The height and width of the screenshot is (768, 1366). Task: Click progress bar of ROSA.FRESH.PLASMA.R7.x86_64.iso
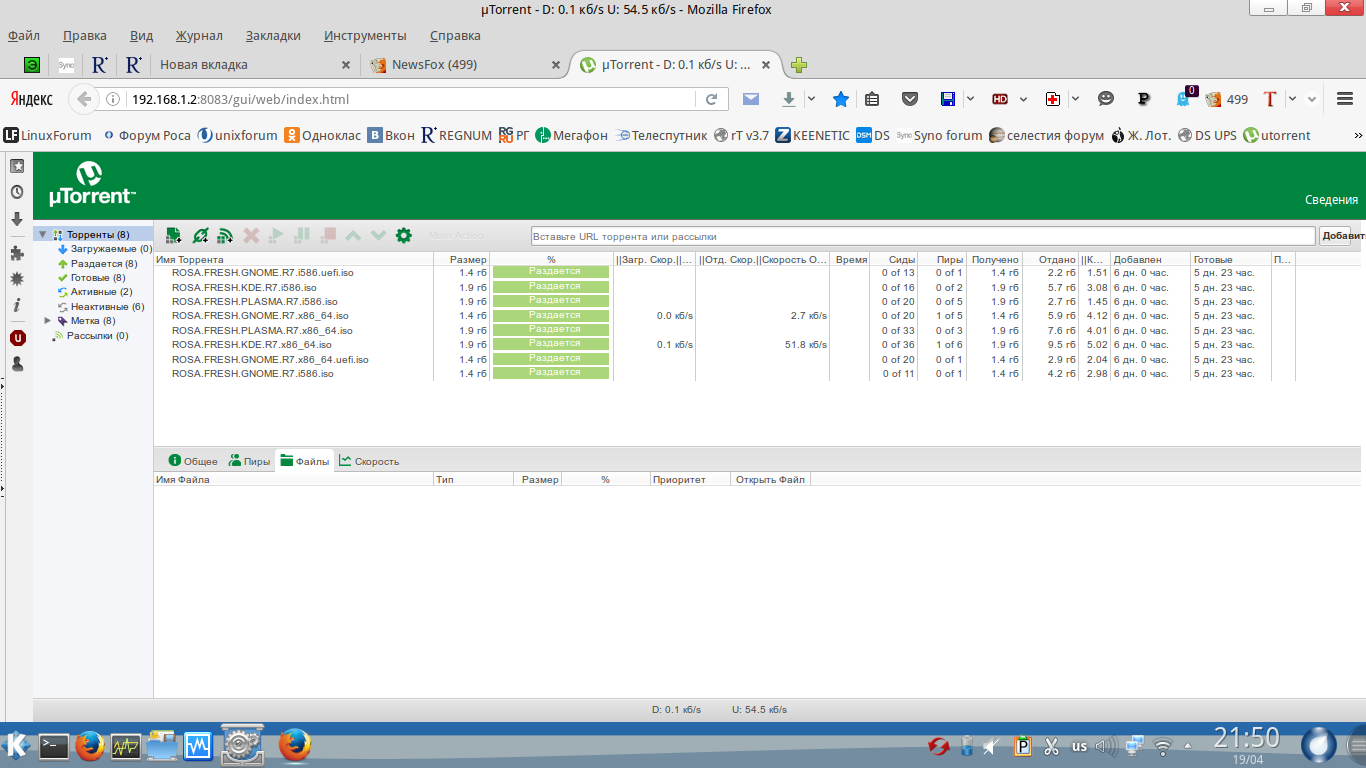click(x=551, y=329)
